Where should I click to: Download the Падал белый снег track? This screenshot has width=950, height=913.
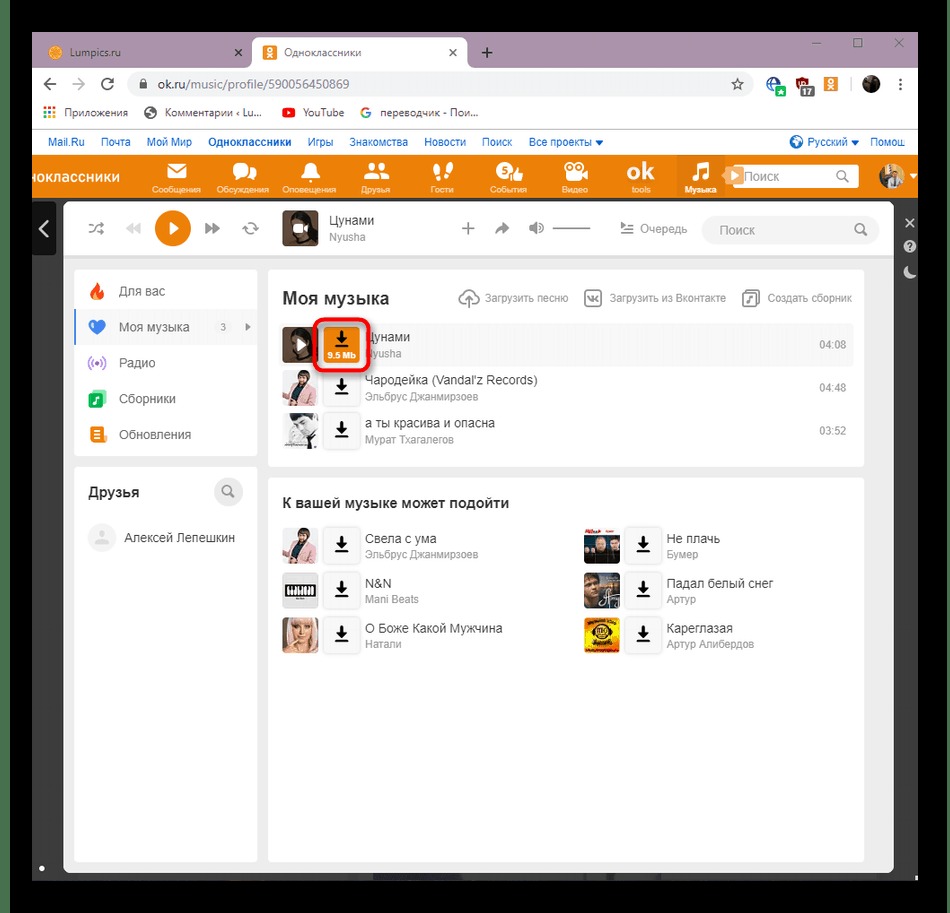click(643, 590)
